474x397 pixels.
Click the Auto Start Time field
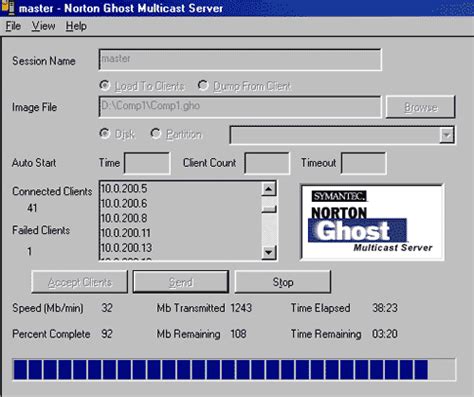pos(147,163)
